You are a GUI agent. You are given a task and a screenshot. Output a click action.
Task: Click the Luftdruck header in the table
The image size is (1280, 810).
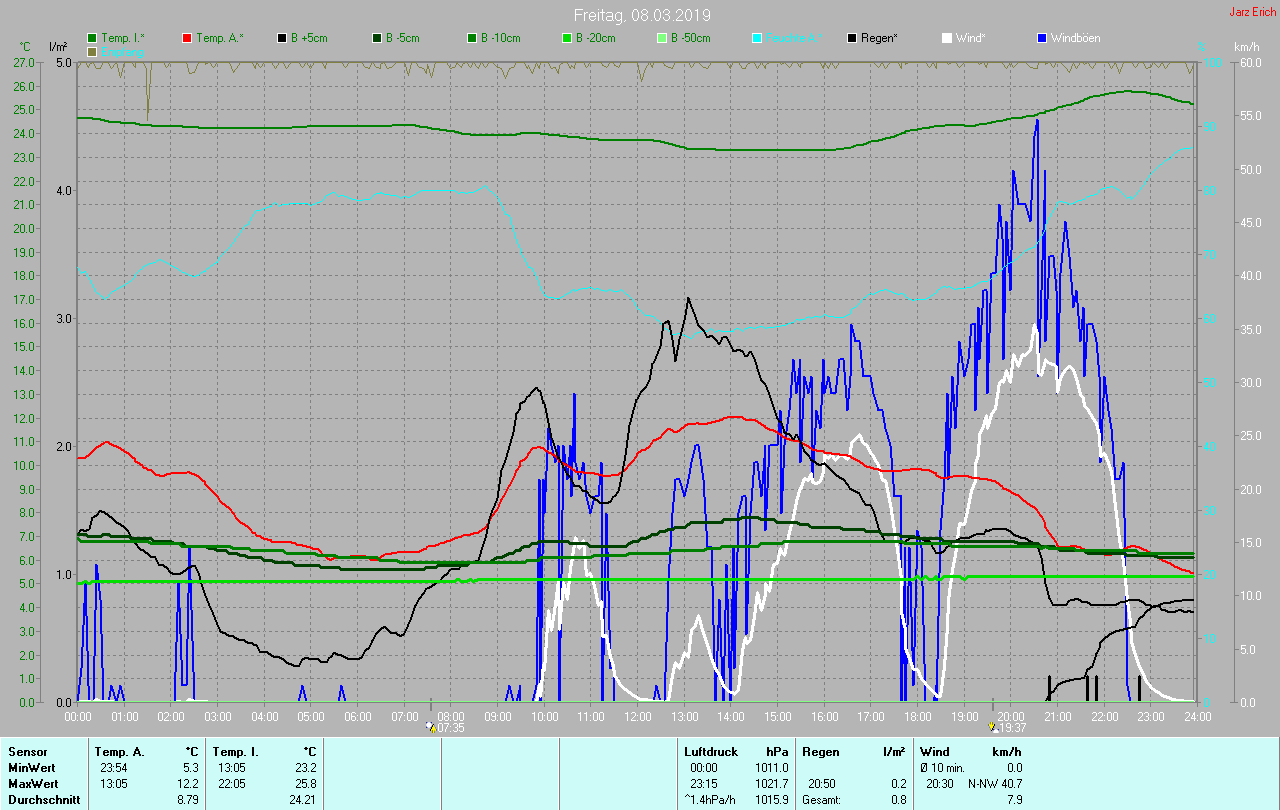click(x=711, y=751)
